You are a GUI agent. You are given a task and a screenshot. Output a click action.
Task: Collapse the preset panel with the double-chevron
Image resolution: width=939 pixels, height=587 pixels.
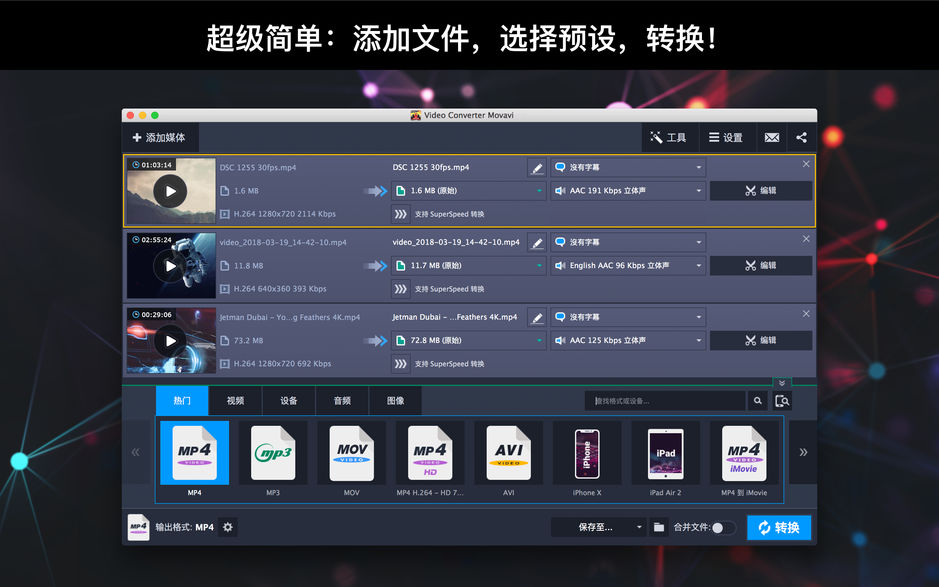(781, 382)
